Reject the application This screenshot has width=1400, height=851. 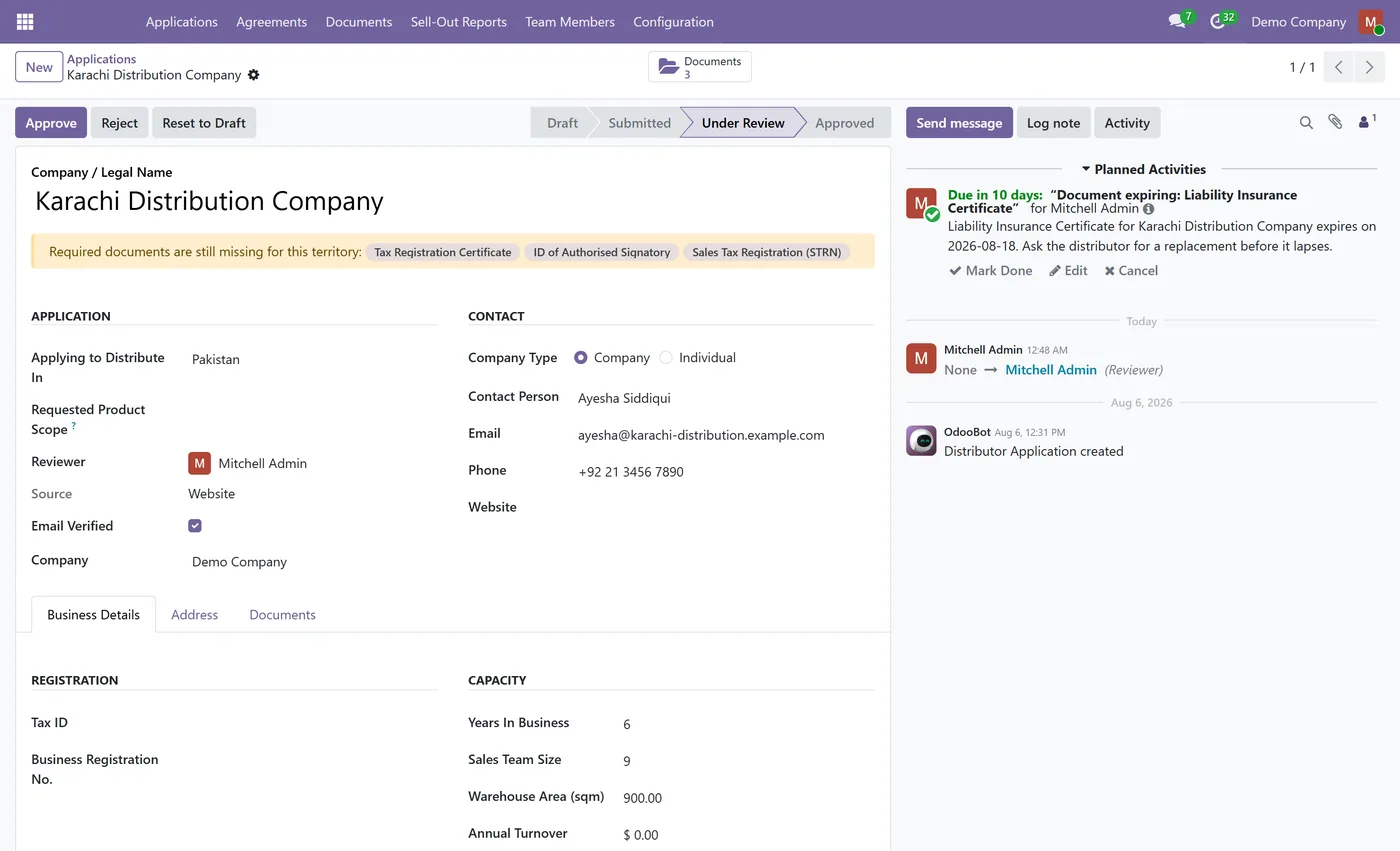(119, 123)
